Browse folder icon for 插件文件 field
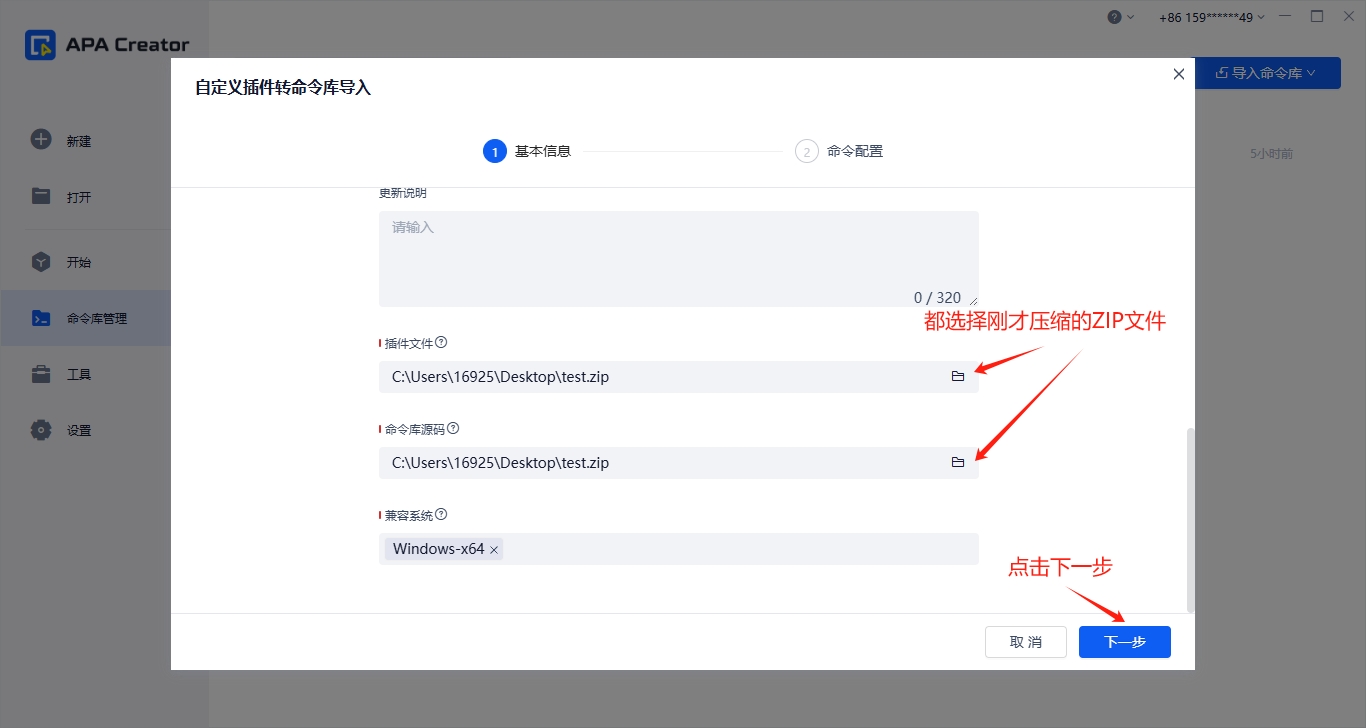This screenshot has height=728, width=1366. 958,377
